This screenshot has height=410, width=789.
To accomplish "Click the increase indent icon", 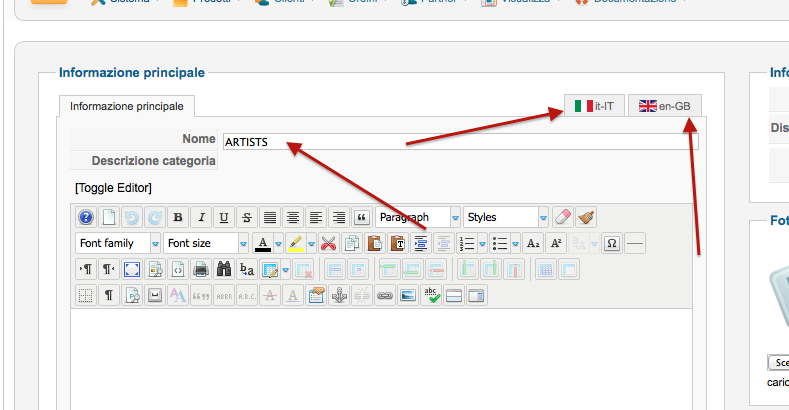I will point(421,243).
